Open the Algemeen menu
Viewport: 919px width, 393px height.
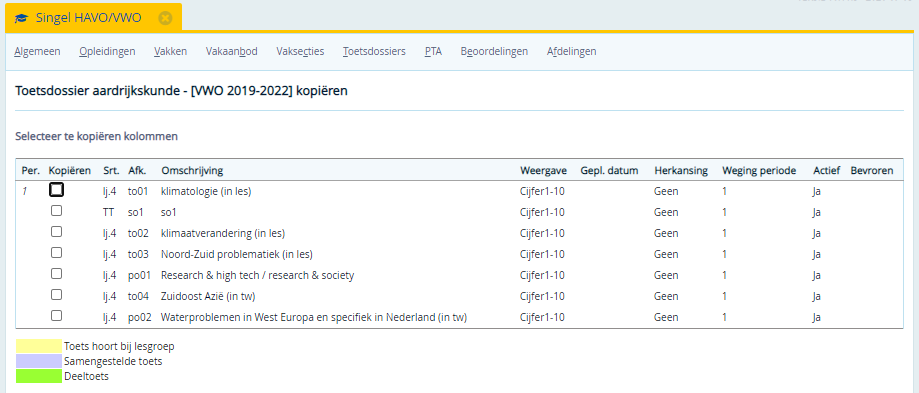pos(38,52)
